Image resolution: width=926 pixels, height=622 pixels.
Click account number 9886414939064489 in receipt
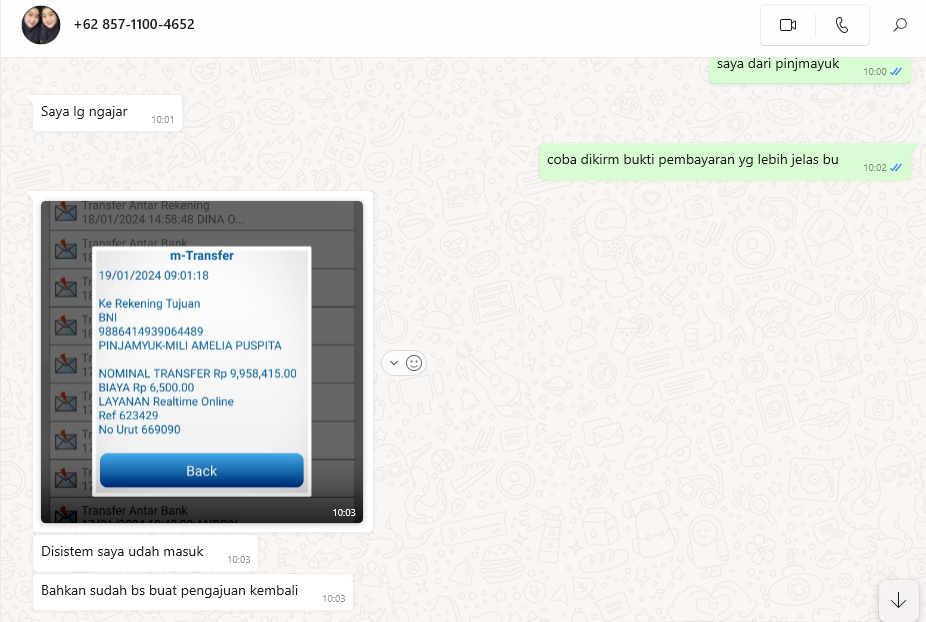coord(151,331)
